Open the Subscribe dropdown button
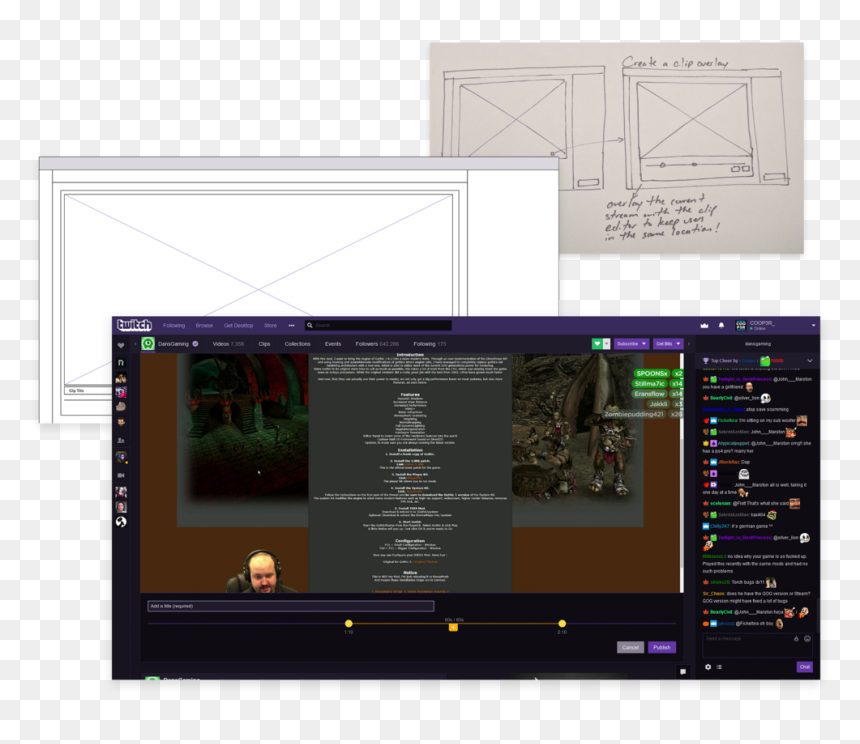The image size is (860, 744). (631, 344)
